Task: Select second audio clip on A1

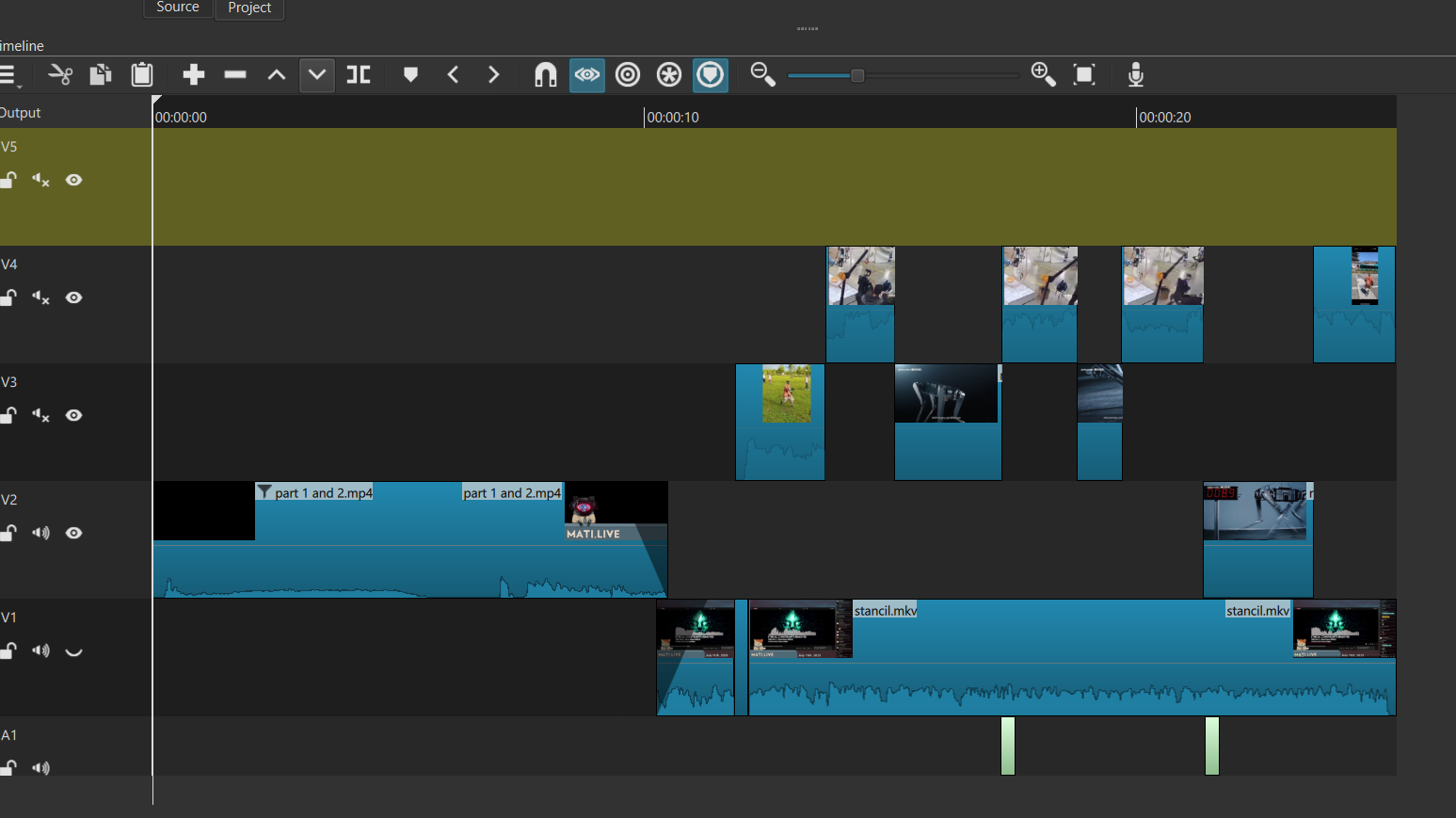Action: tap(1212, 746)
